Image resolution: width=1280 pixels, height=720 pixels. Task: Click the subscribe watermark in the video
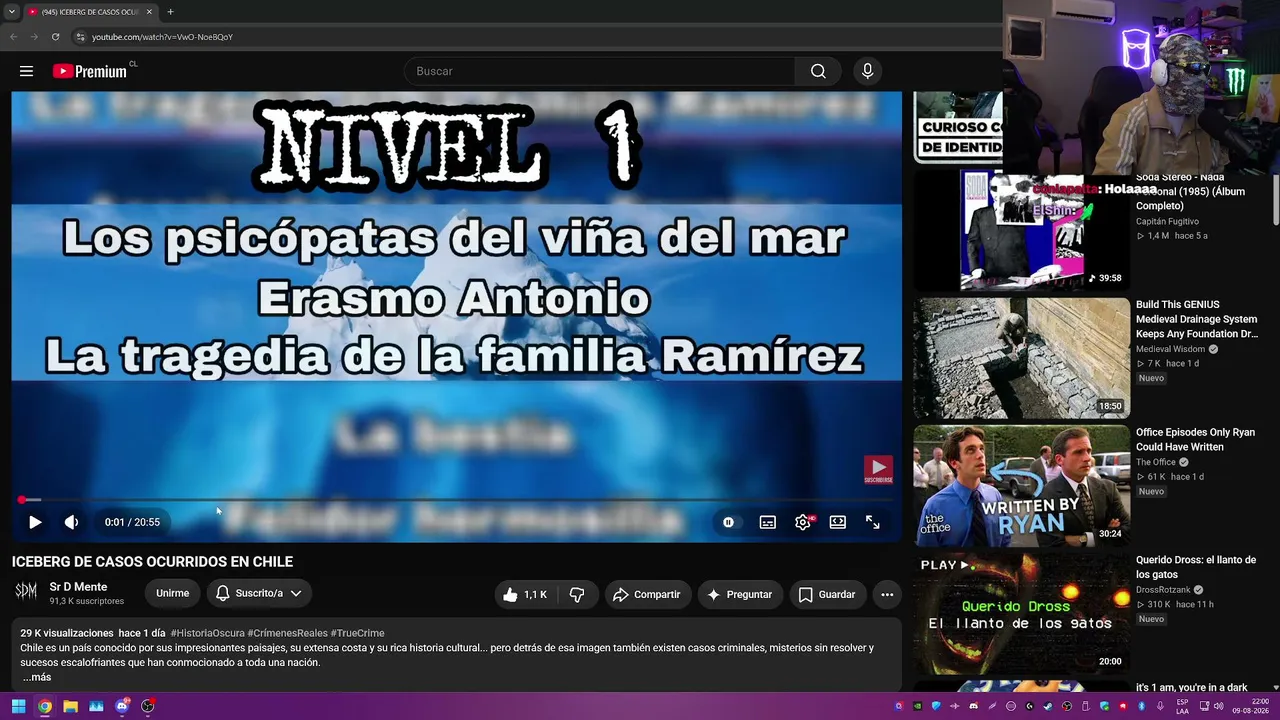[878, 470]
